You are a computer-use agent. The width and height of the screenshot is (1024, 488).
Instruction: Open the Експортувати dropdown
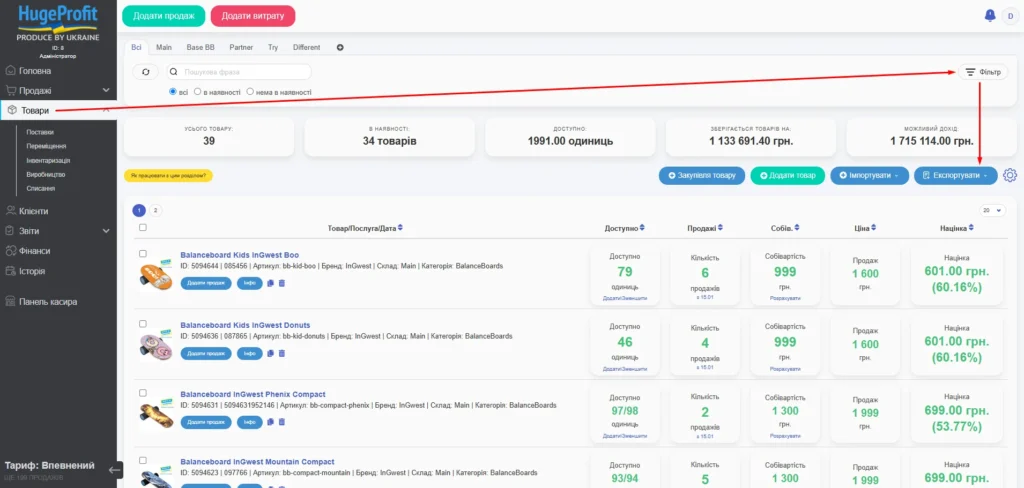[956, 176]
